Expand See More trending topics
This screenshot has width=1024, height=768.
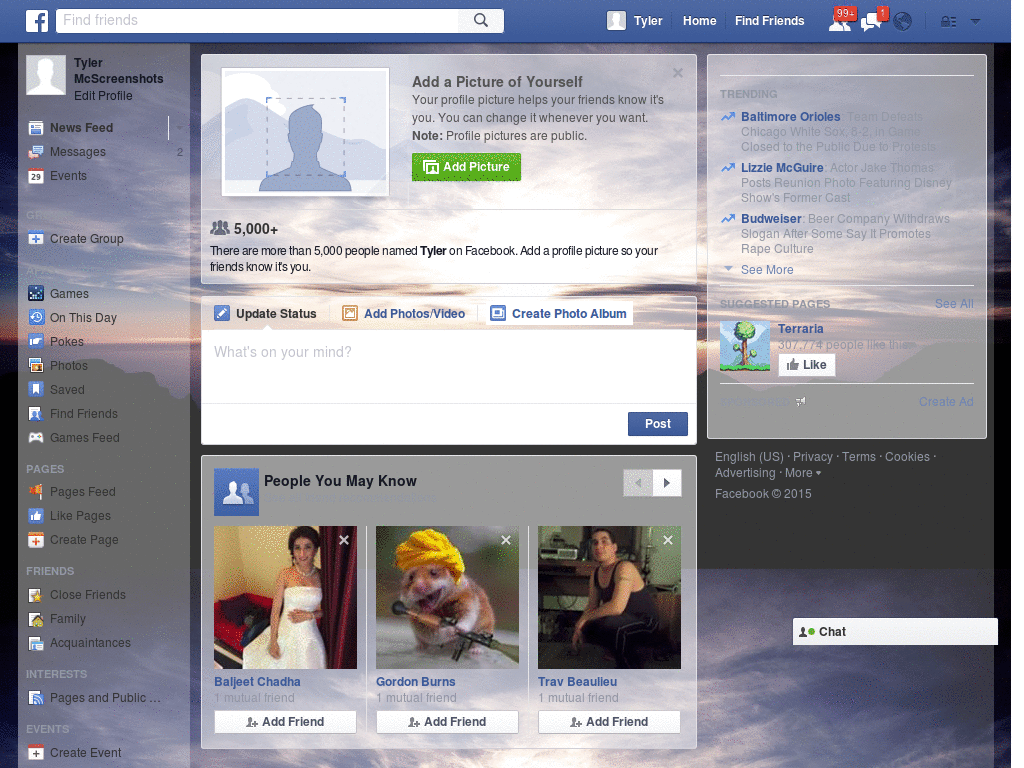pyautogui.click(x=766, y=269)
